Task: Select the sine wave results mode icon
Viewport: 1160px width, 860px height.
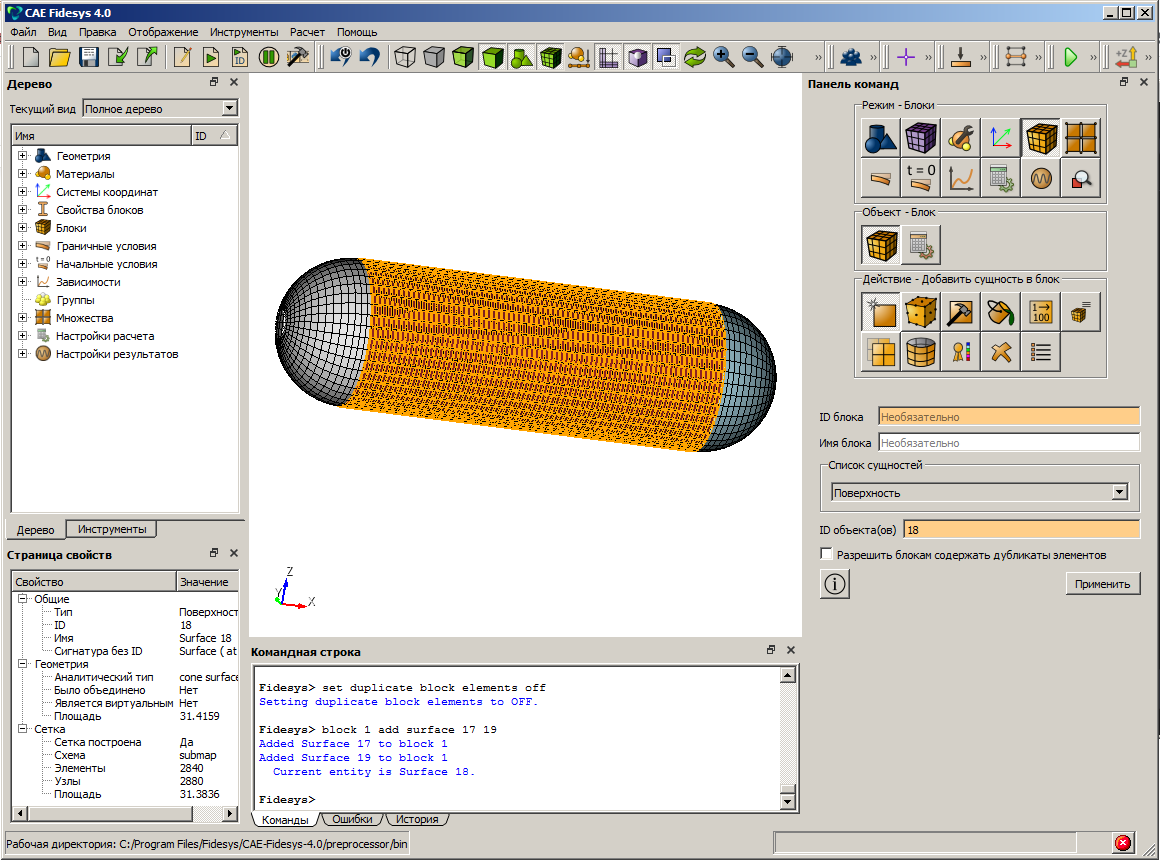Action: [1041, 178]
